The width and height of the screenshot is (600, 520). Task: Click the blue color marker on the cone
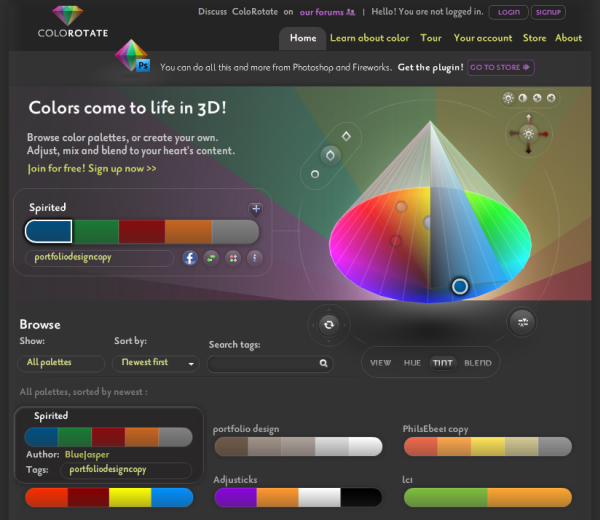(x=460, y=286)
